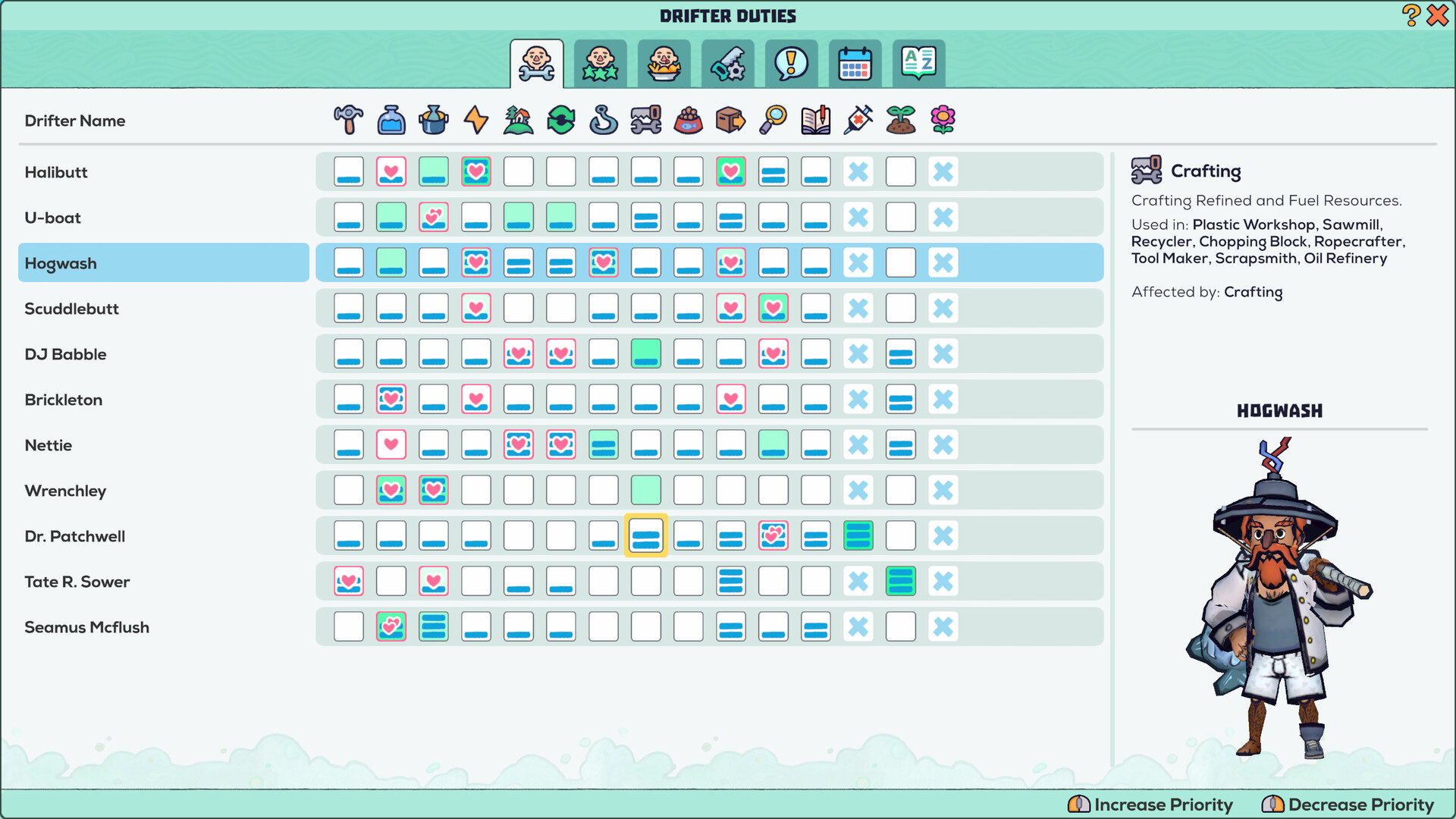Viewport: 1456px width, 819px height.
Task: Click the Increase Priority button
Action: pyautogui.click(x=1150, y=805)
